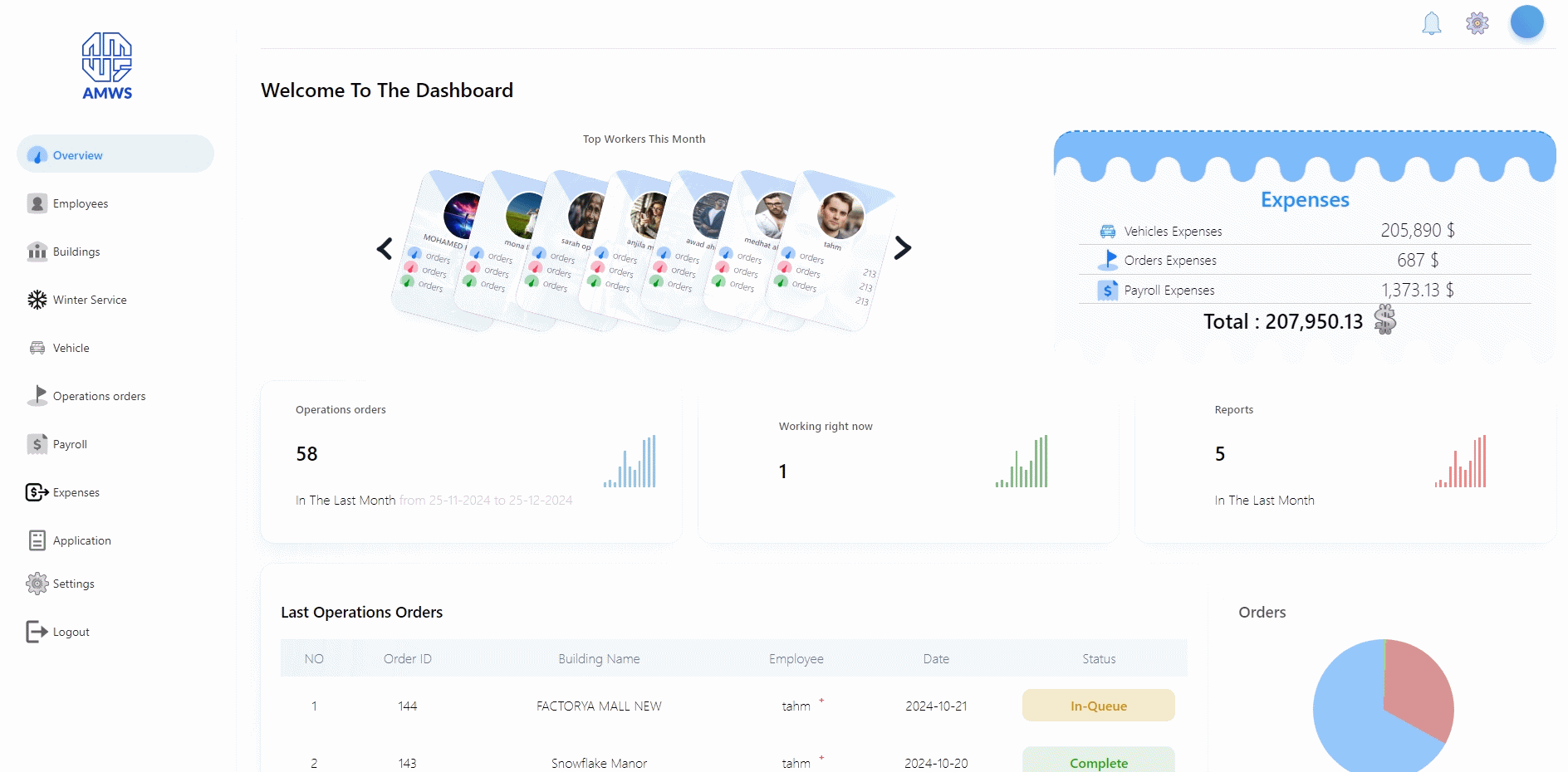This screenshot has height=772, width=1568.
Task: Click the notification bell icon
Action: (x=1431, y=23)
